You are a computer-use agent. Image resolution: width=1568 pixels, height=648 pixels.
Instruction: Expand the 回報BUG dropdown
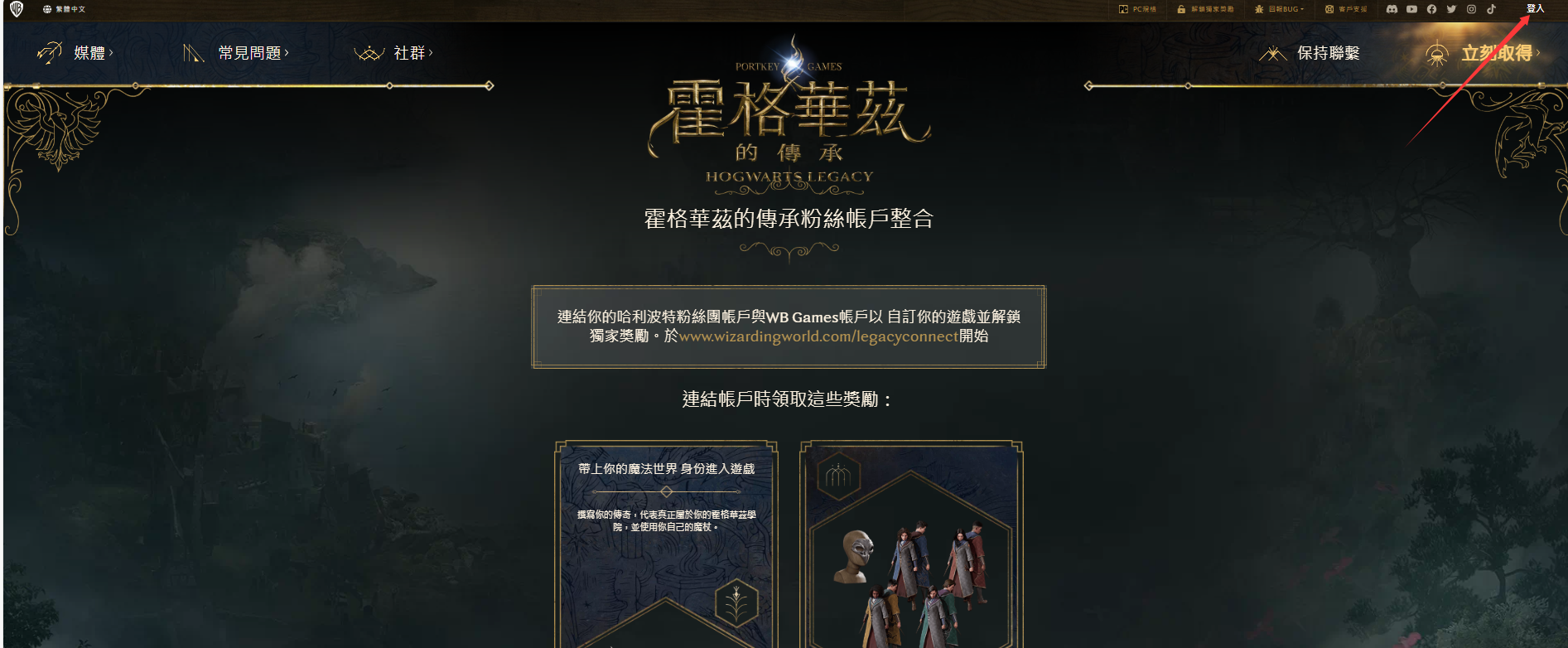[x=1280, y=9]
